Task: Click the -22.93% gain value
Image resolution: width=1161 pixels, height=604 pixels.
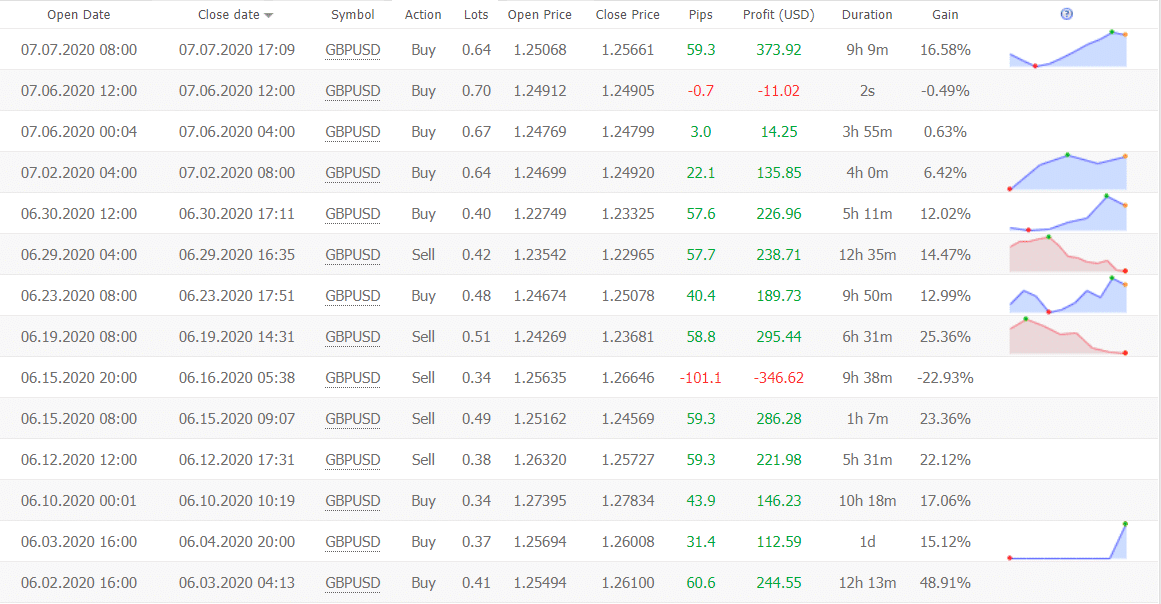Action: click(x=946, y=378)
